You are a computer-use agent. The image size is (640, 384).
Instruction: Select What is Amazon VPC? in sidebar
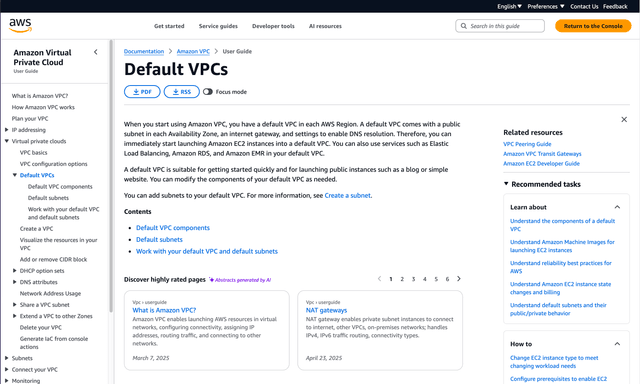(40, 96)
